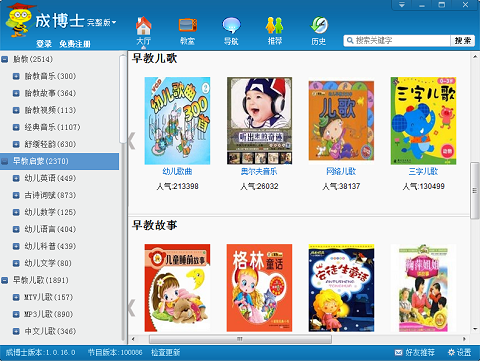Click previous arrow in 早教故事 row
Viewport: 480px width, 362px height.
132,307
